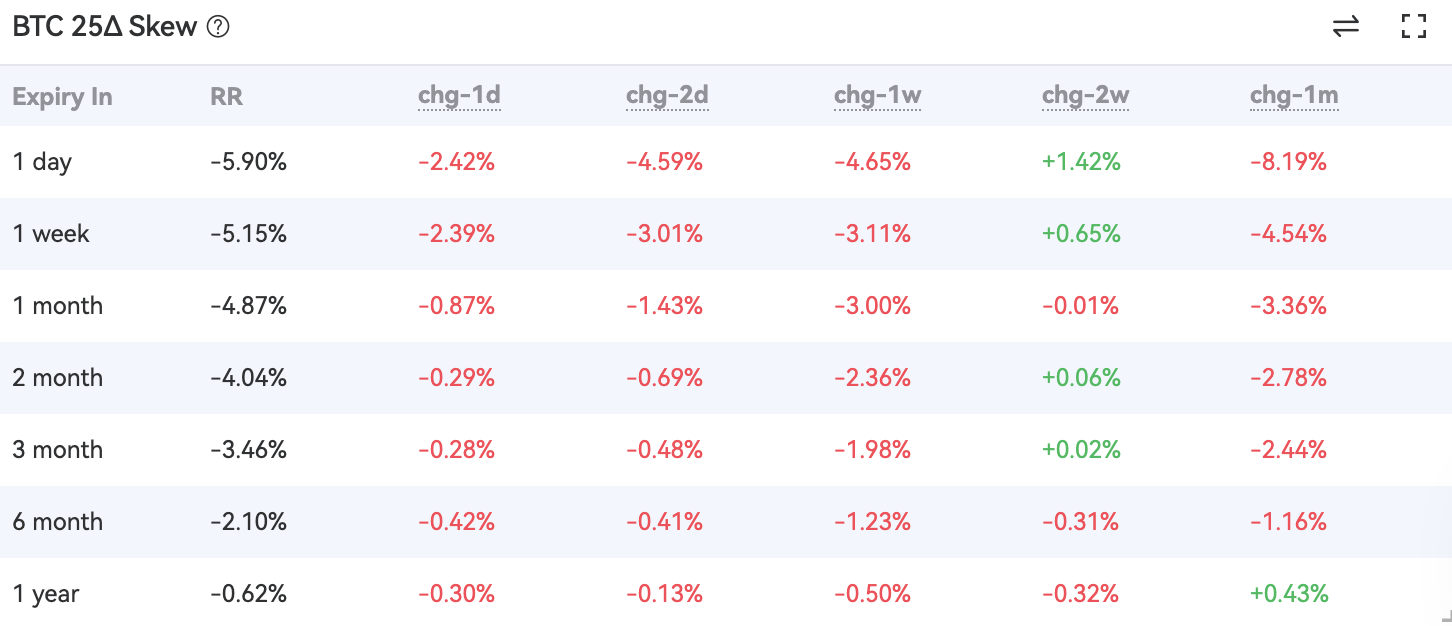Select the 1 day expiry row
Viewport: 1452px width, 626px height.
point(42,162)
